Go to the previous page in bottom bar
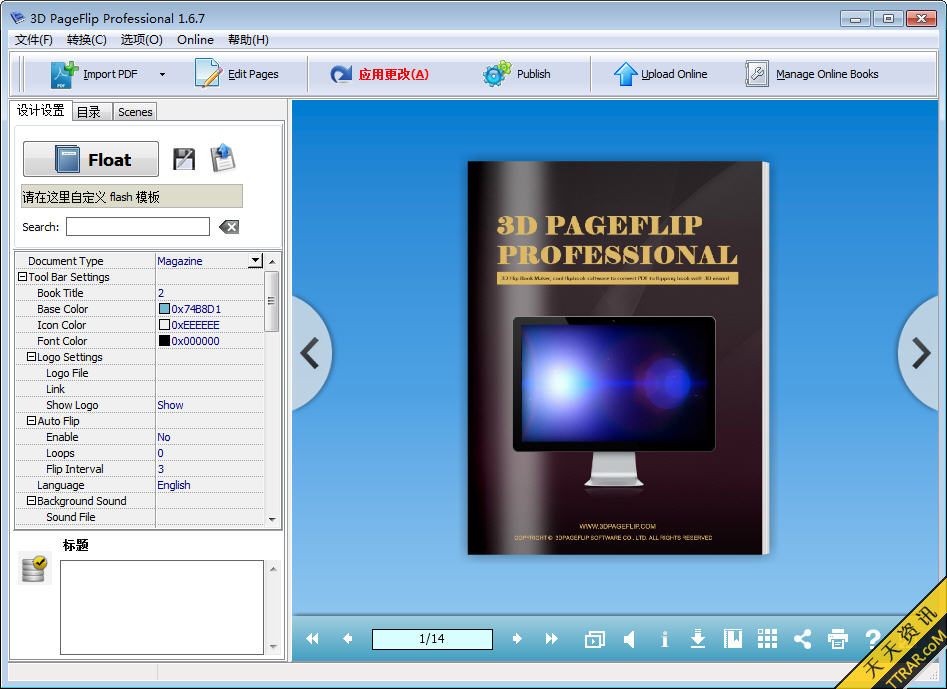Viewport: 947px width, 689px height. [347, 639]
